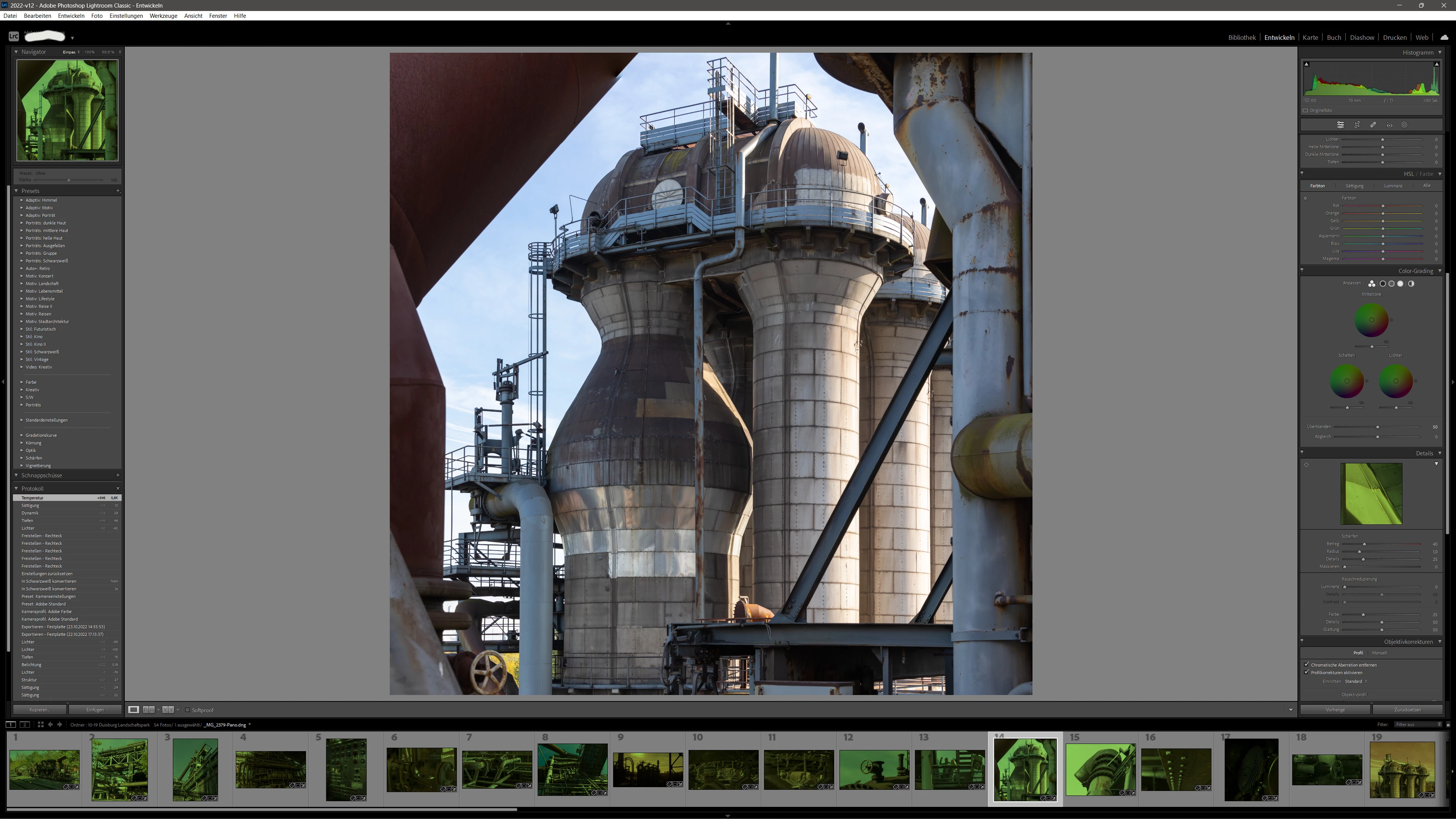Toggle Profilkorrekturen aktivieren checkbox
Viewport: 1456px width, 819px height.
[x=1306, y=673]
